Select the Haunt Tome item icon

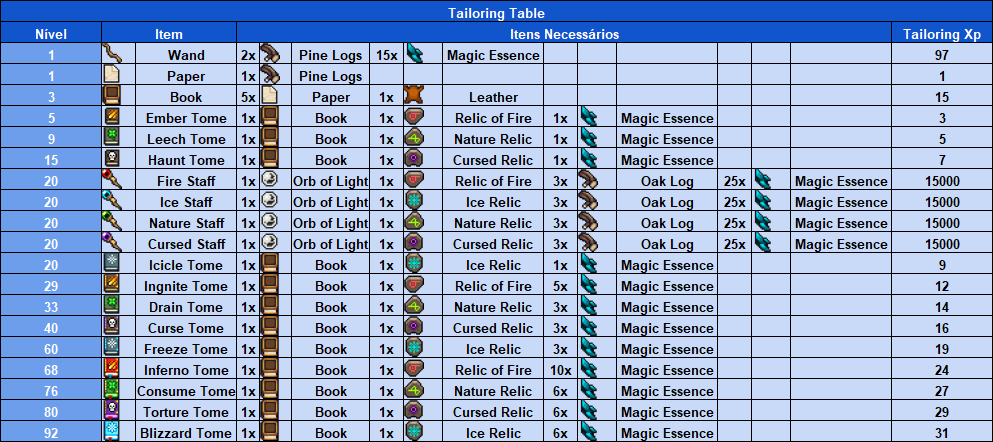tap(112, 159)
